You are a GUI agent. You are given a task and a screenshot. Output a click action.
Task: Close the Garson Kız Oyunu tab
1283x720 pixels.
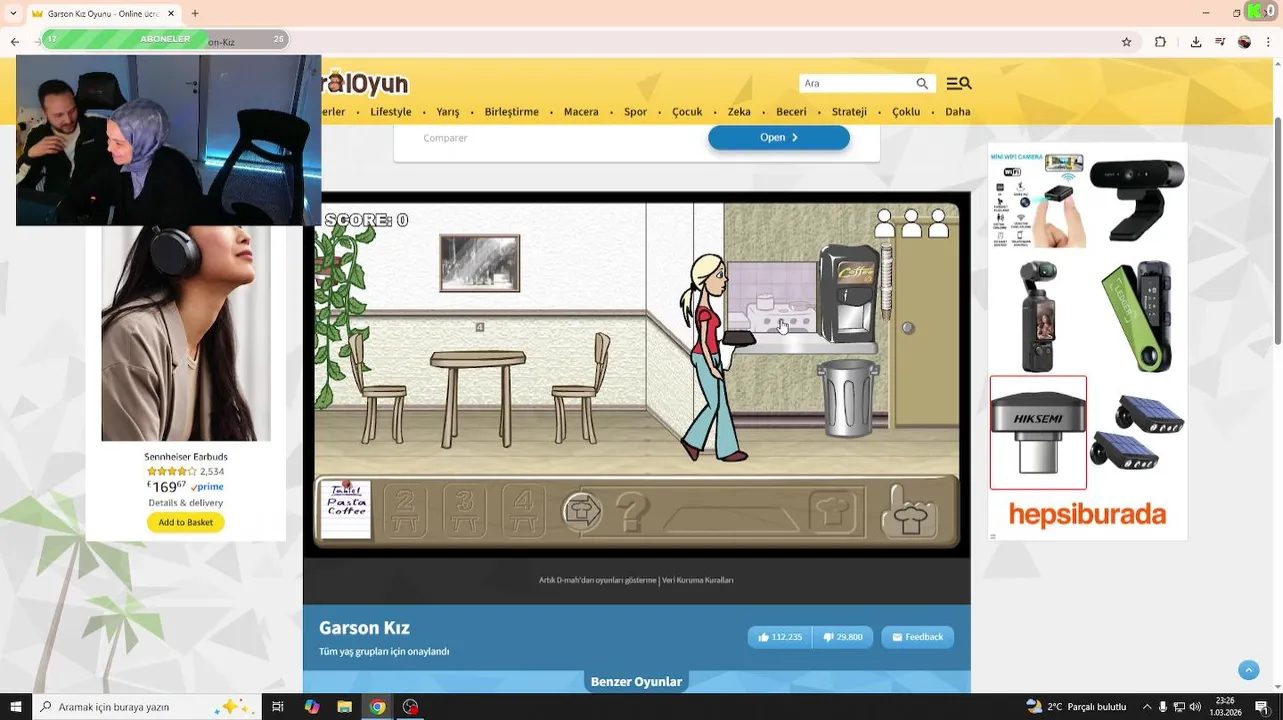pyautogui.click(x=171, y=13)
